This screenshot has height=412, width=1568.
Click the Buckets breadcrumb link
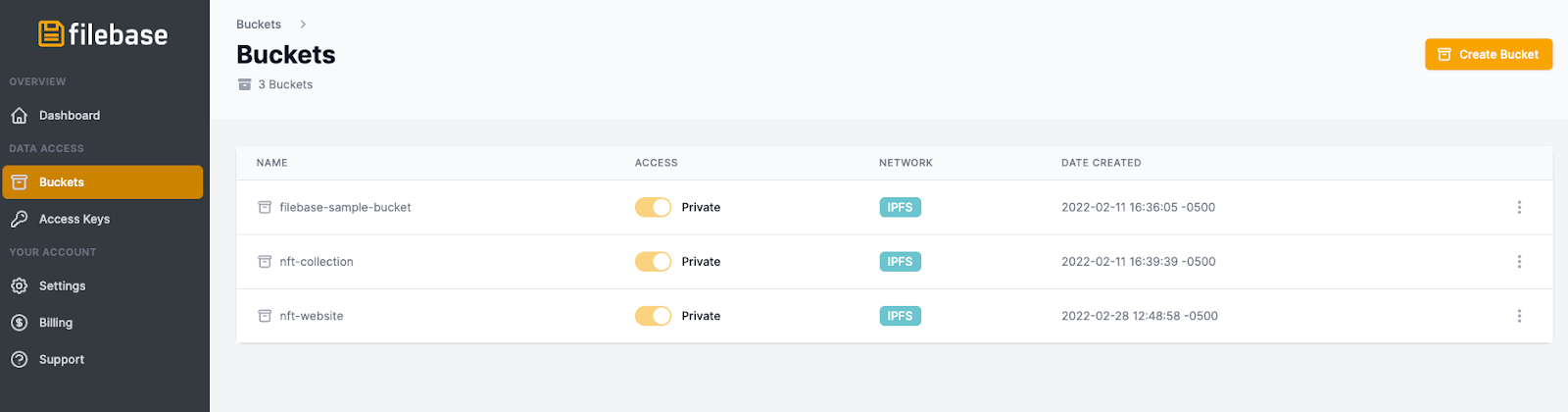tap(259, 25)
